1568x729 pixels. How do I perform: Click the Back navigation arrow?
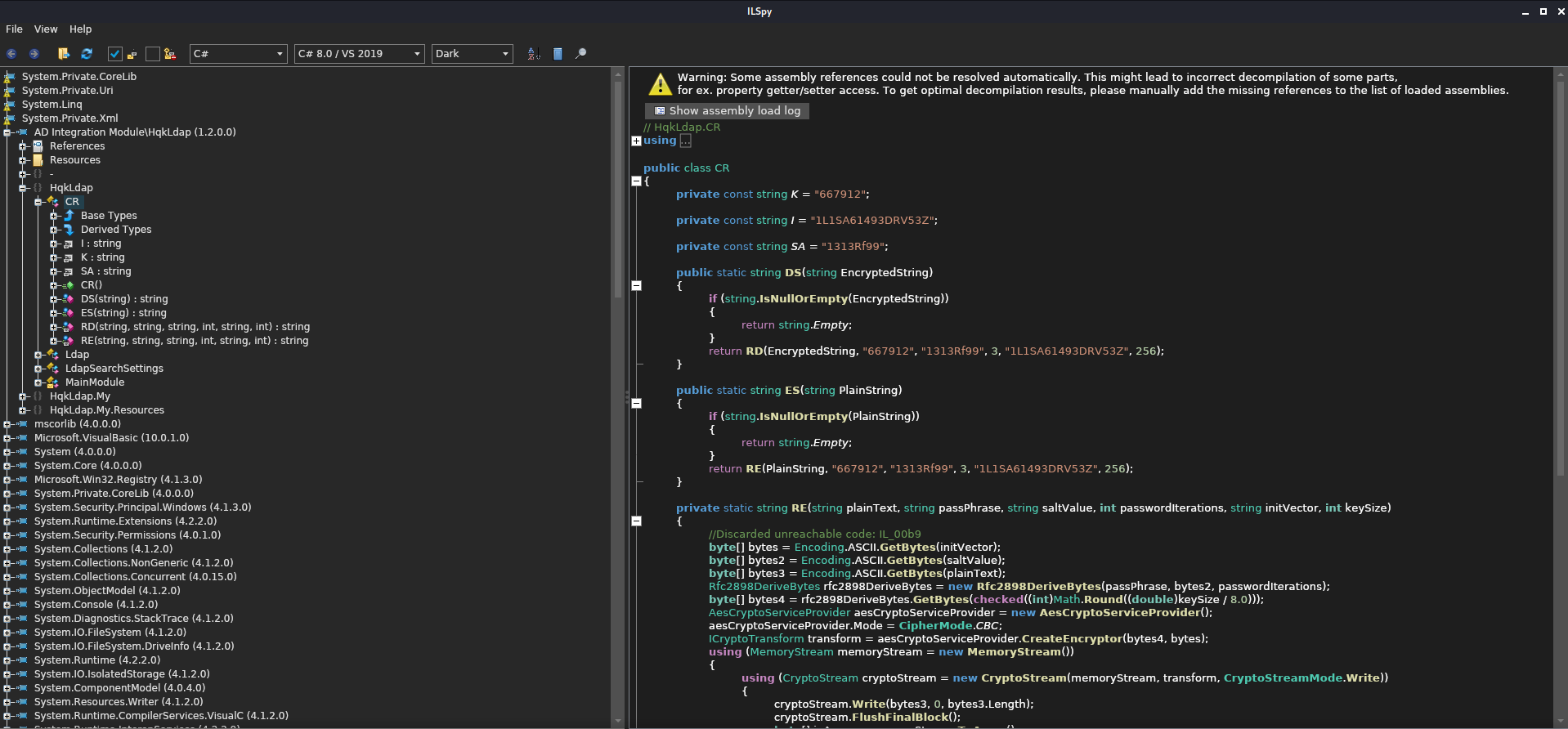tap(11, 54)
